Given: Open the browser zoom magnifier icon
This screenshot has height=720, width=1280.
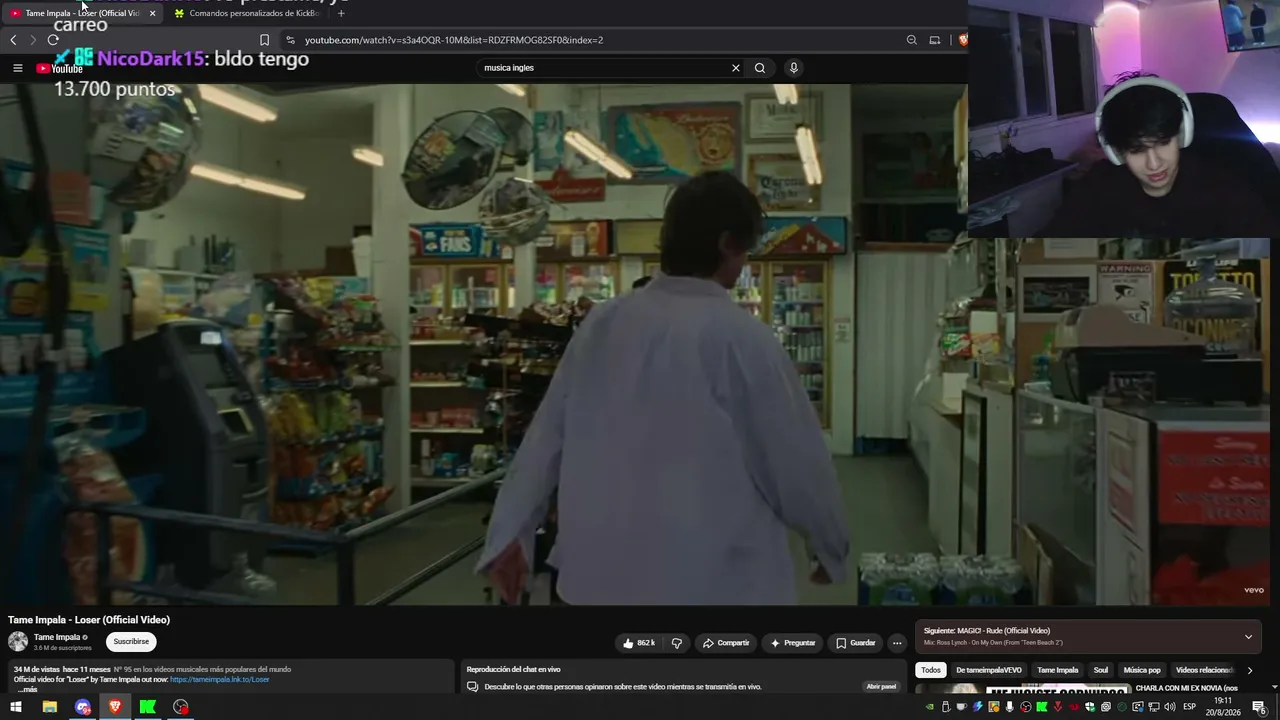Looking at the screenshot, I should (911, 40).
